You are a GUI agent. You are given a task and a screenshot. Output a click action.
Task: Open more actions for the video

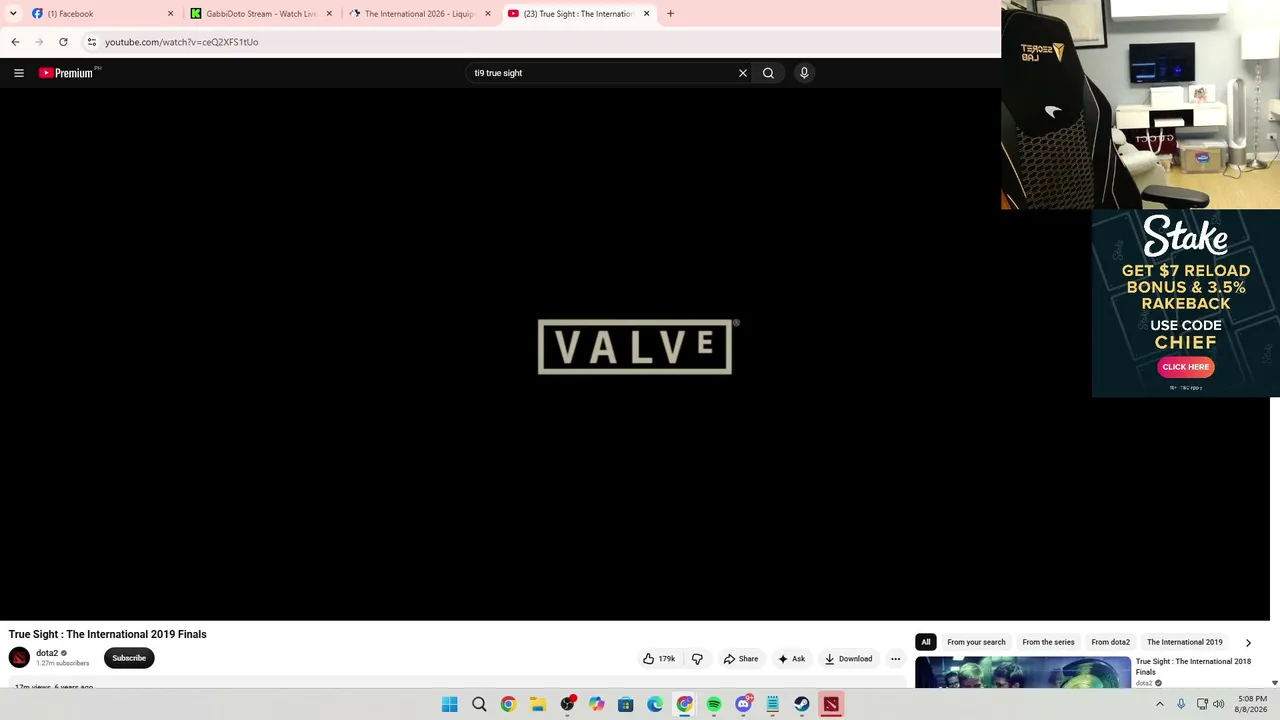(x=895, y=659)
